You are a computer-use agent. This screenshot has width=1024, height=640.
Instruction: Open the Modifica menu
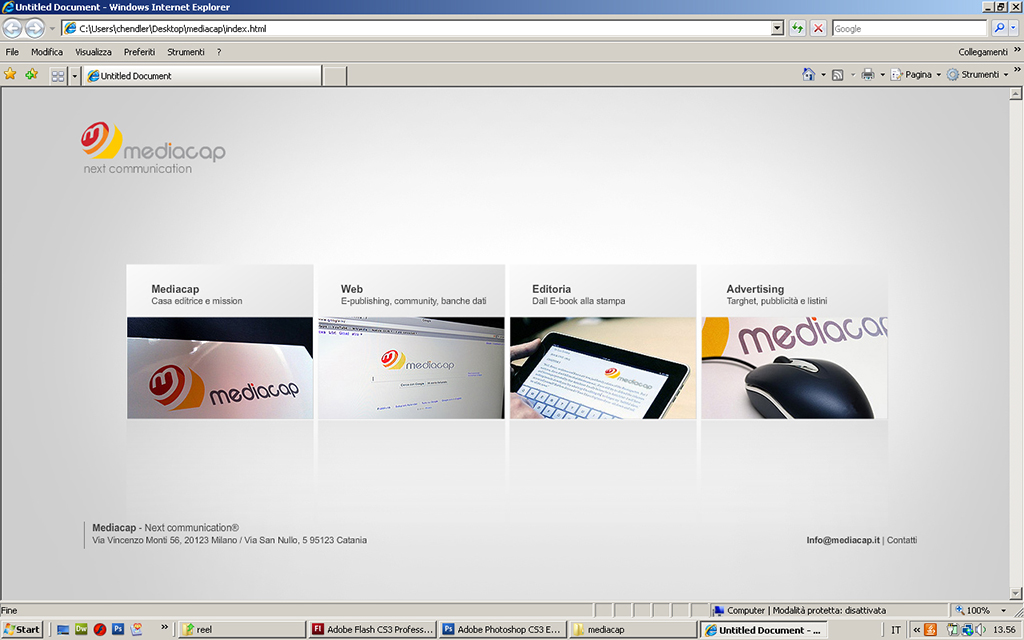(x=47, y=52)
